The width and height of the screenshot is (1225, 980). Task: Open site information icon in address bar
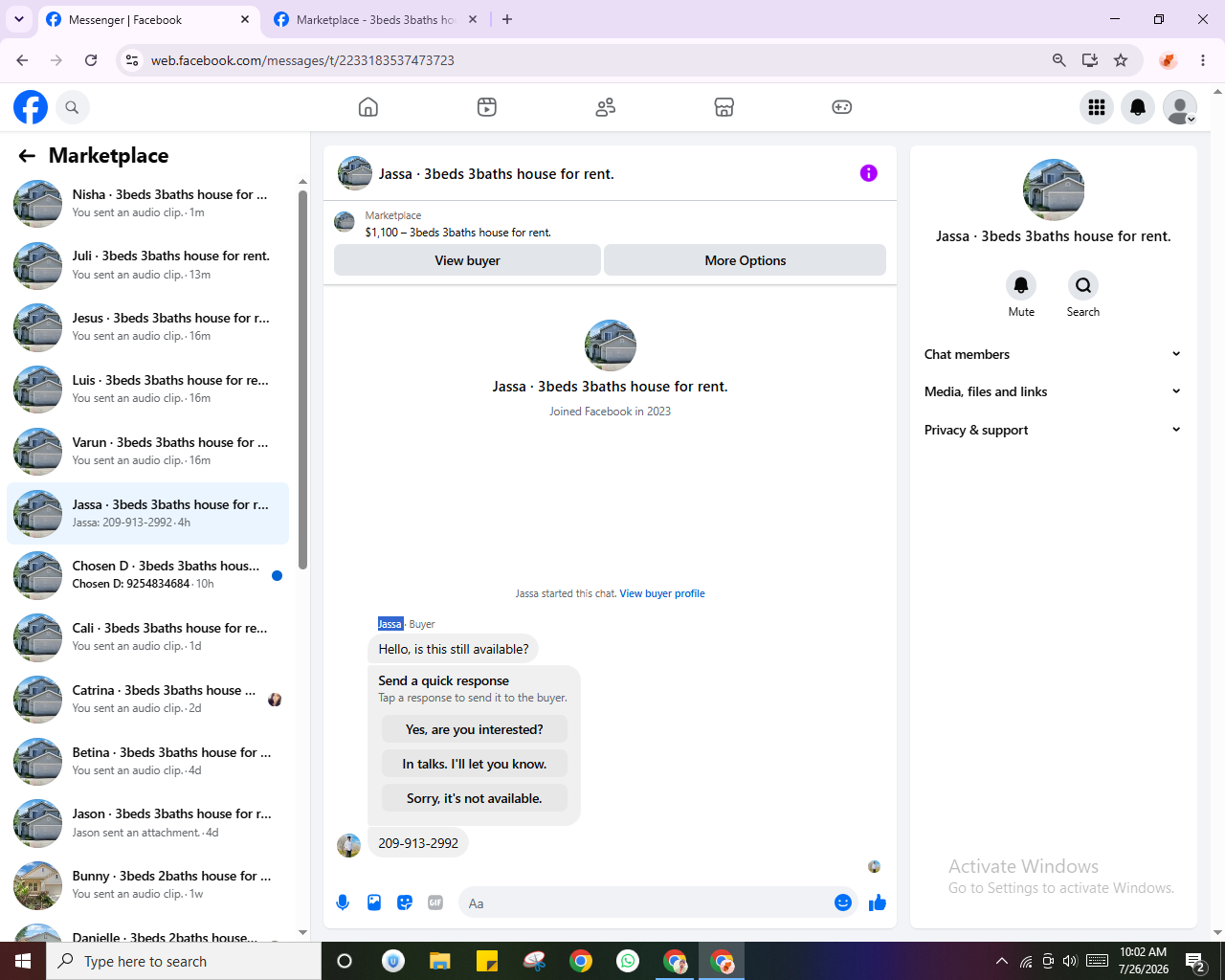coord(132,60)
